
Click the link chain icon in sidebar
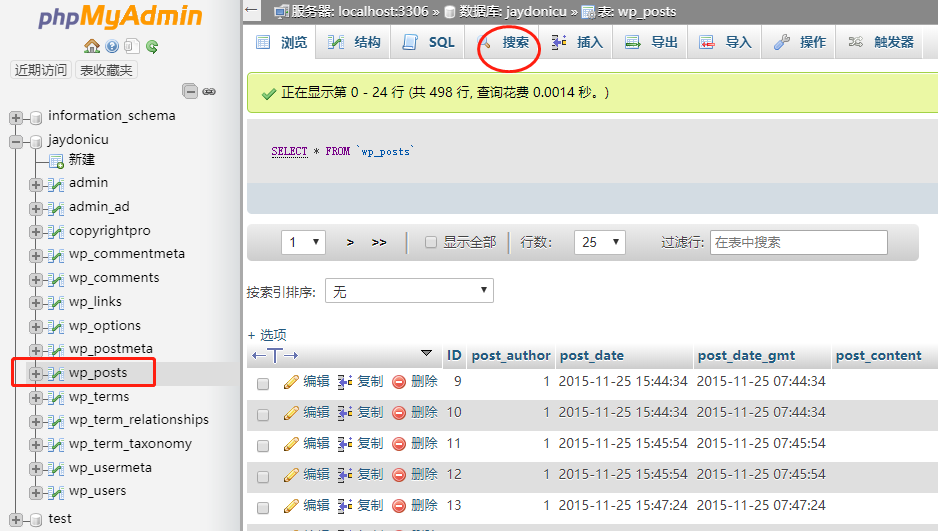pyautogui.click(x=209, y=91)
